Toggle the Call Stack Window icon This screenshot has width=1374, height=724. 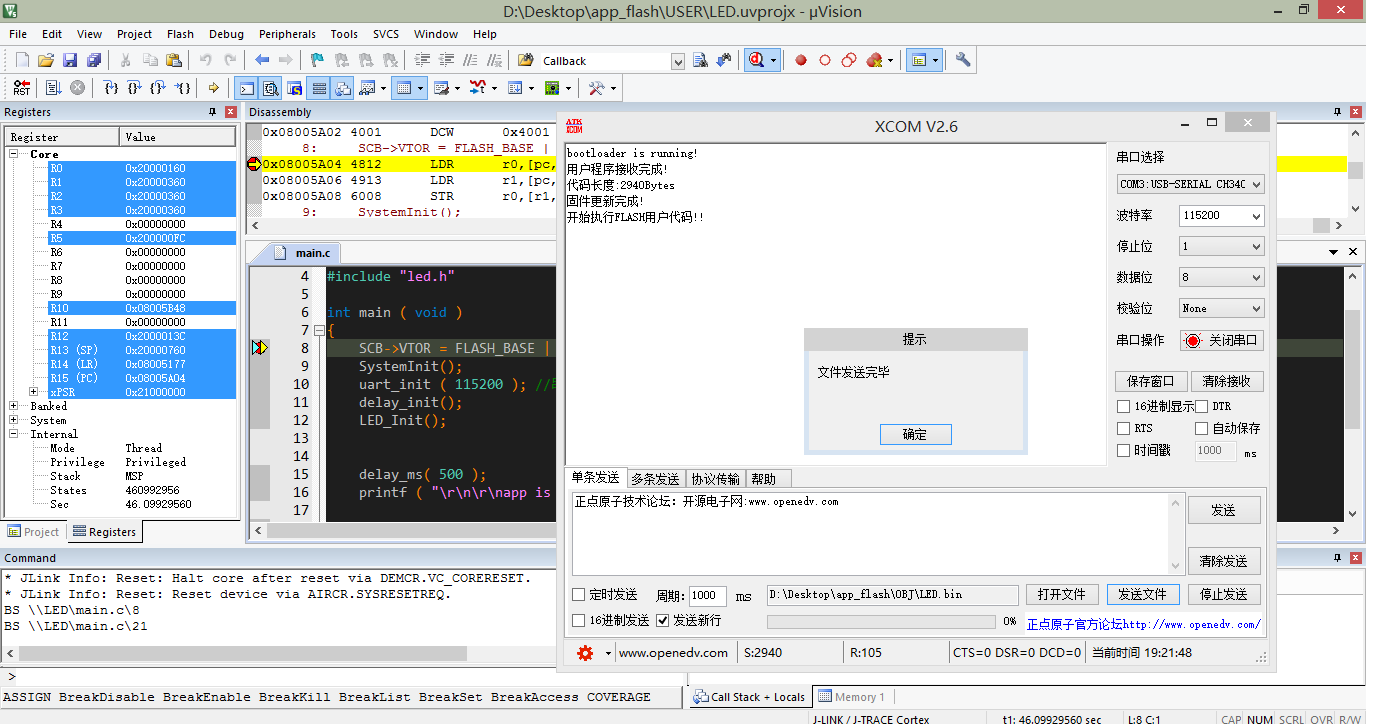[342, 88]
